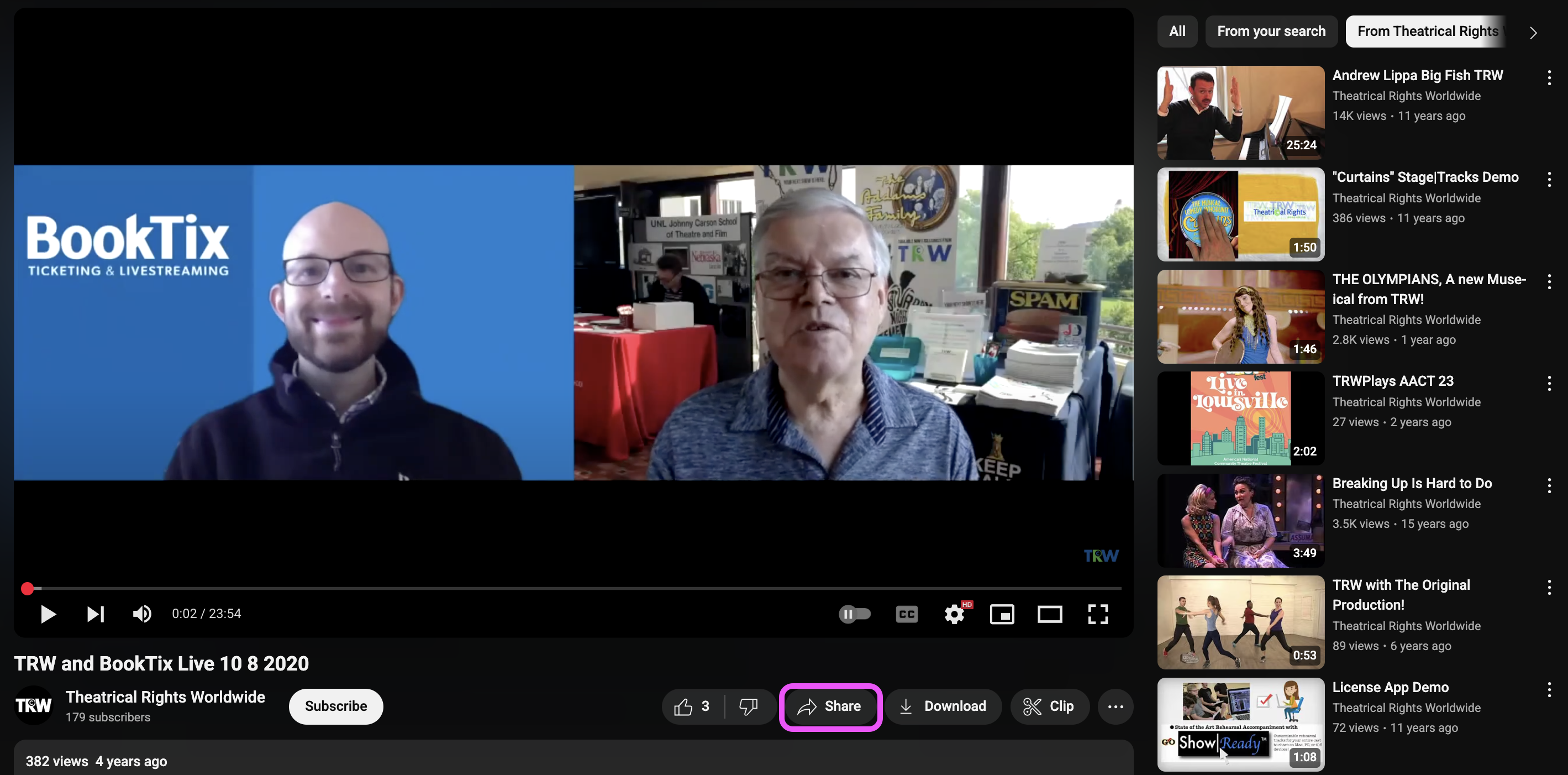1568x775 pixels.
Task: Open Andrew Lippa Big Fish TRW thumbnail
Action: coord(1240,113)
